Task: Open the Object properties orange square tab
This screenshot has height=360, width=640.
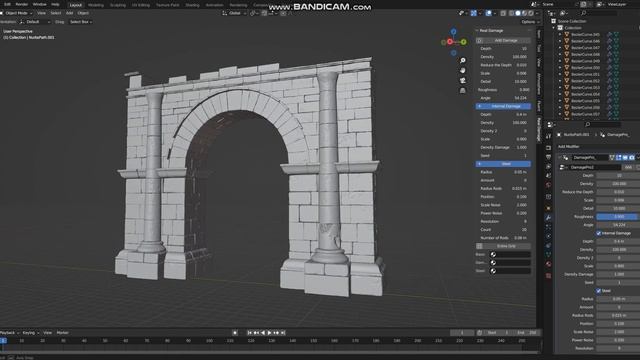Action: pos(548,208)
